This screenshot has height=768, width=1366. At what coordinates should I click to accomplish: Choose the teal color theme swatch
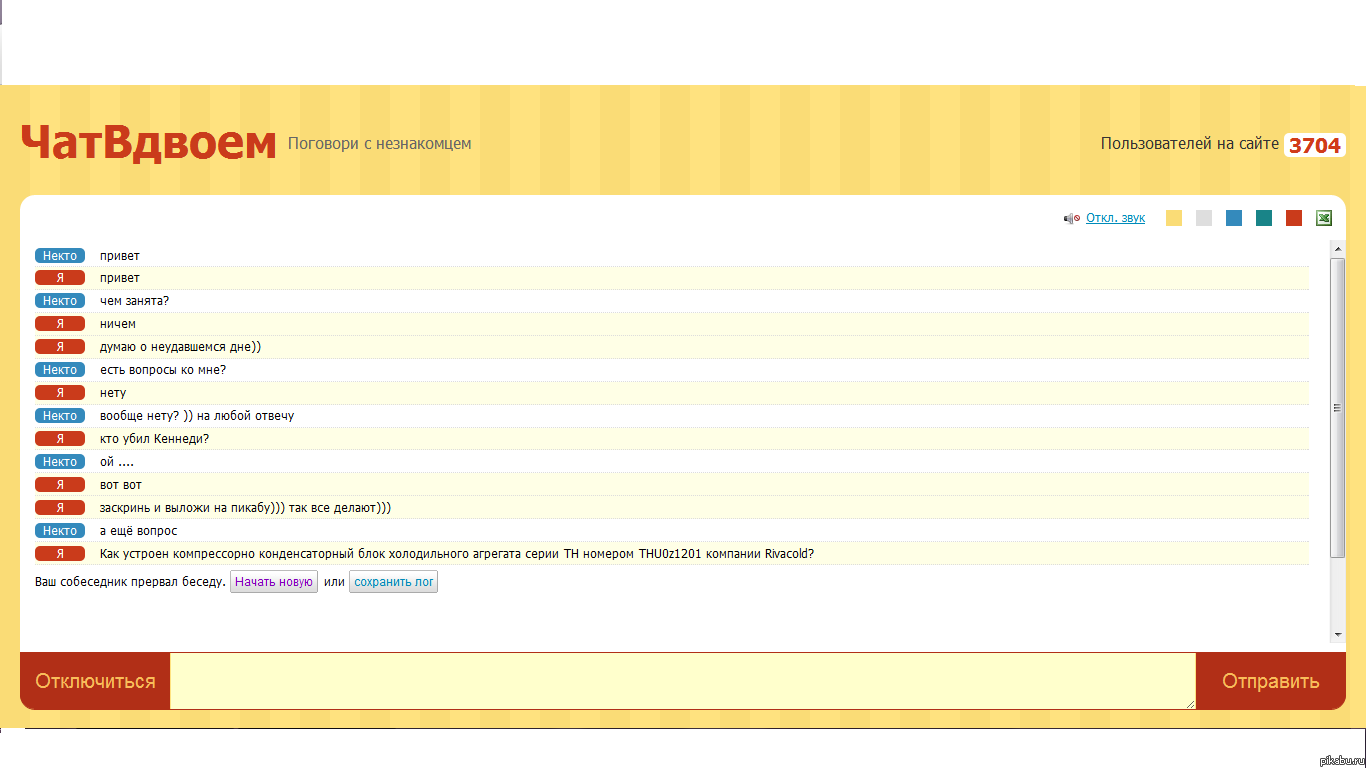tap(1264, 218)
